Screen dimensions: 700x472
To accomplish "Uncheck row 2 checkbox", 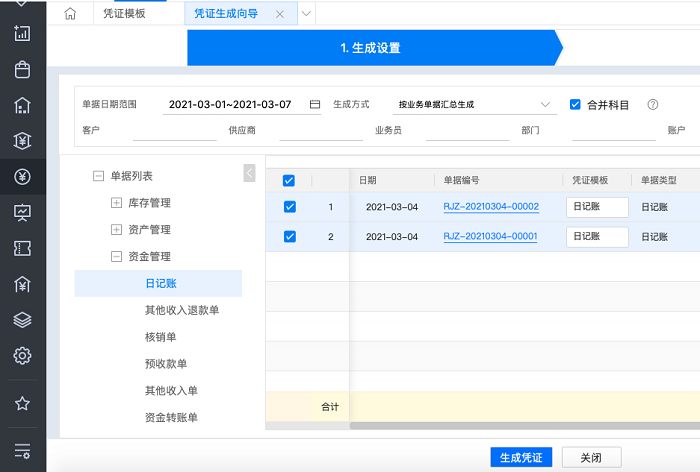I will [x=289, y=237].
